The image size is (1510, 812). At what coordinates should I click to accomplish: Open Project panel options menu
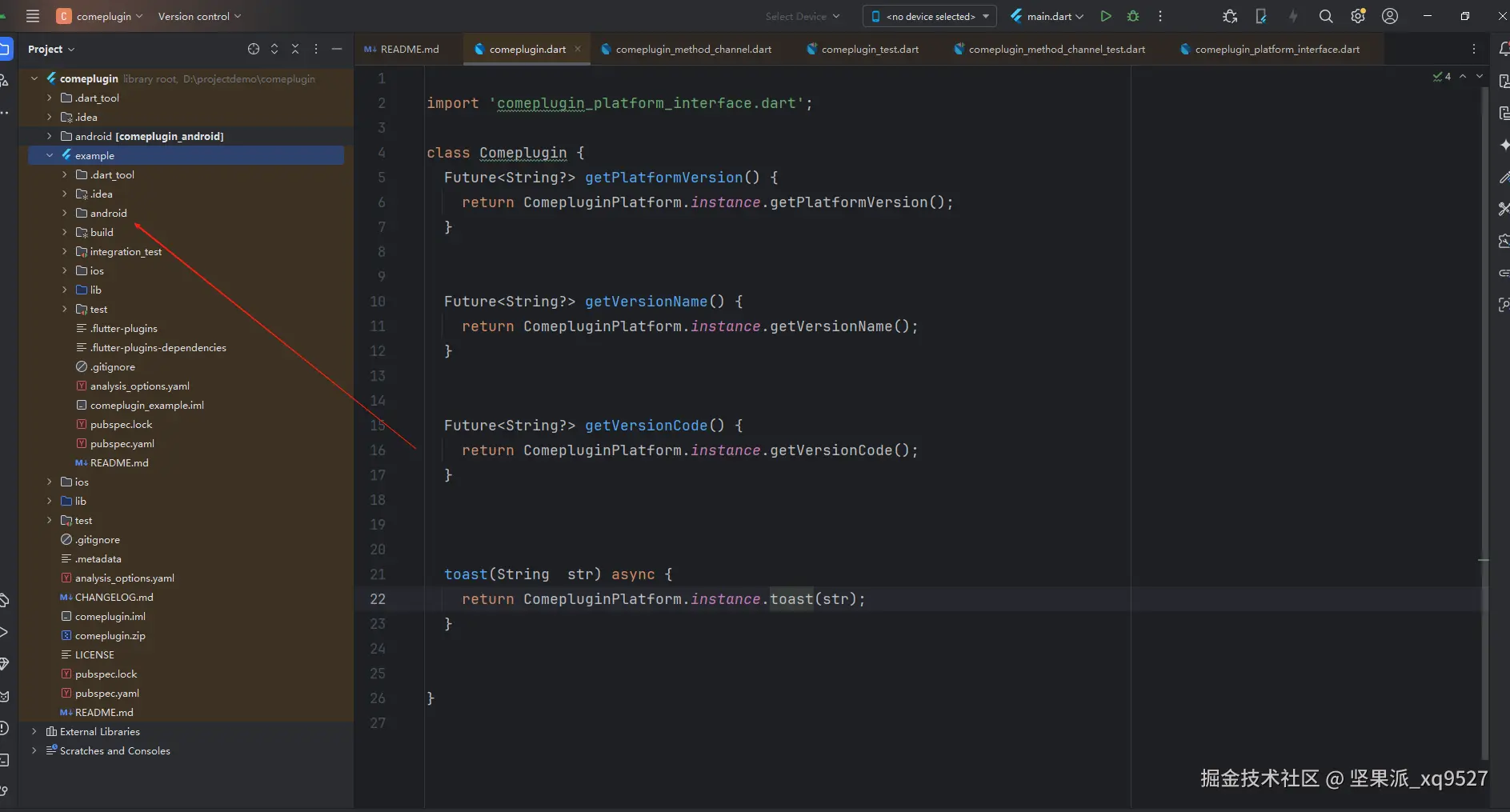[316, 49]
